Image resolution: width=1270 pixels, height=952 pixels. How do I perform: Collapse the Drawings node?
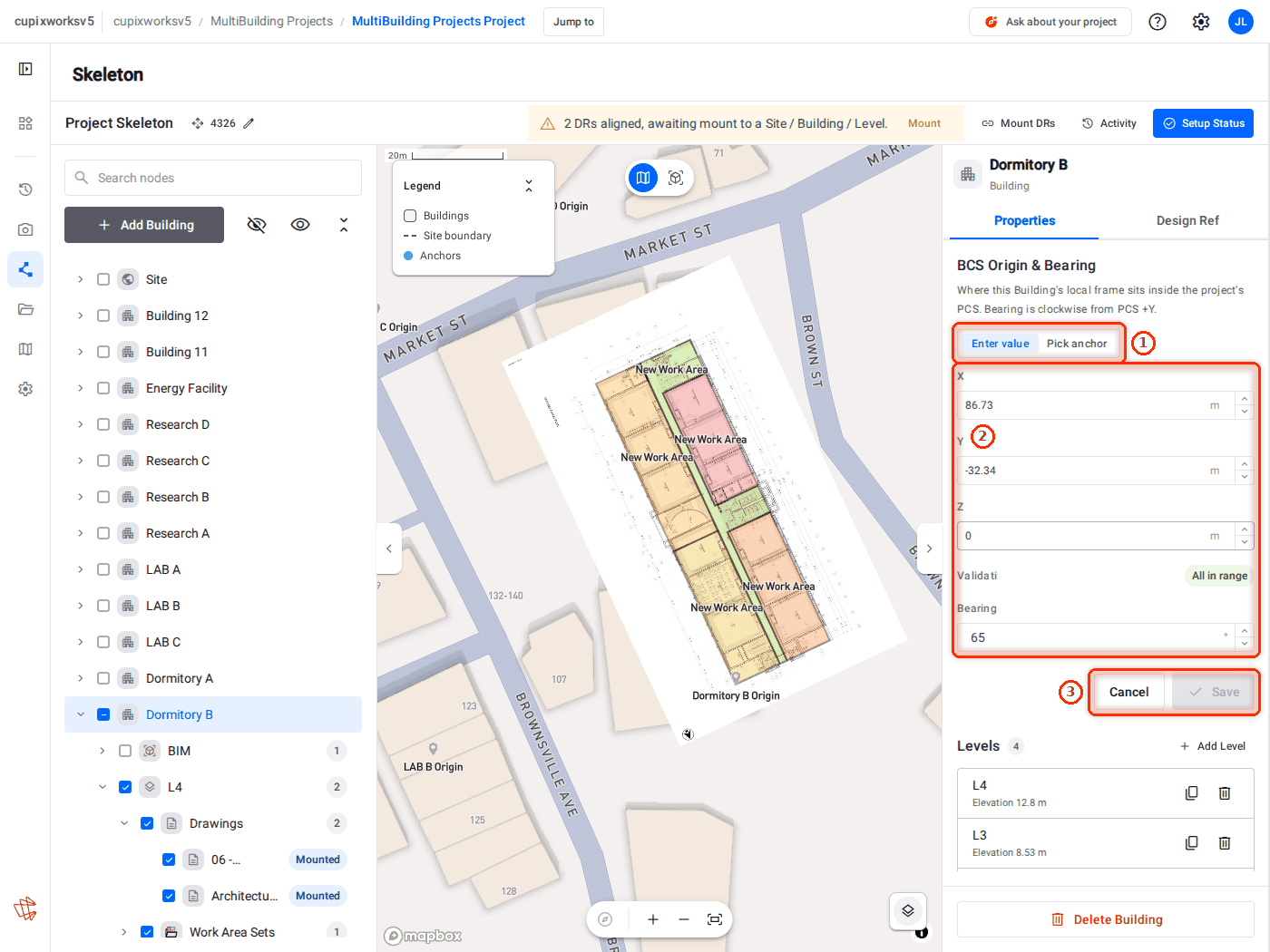click(124, 823)
